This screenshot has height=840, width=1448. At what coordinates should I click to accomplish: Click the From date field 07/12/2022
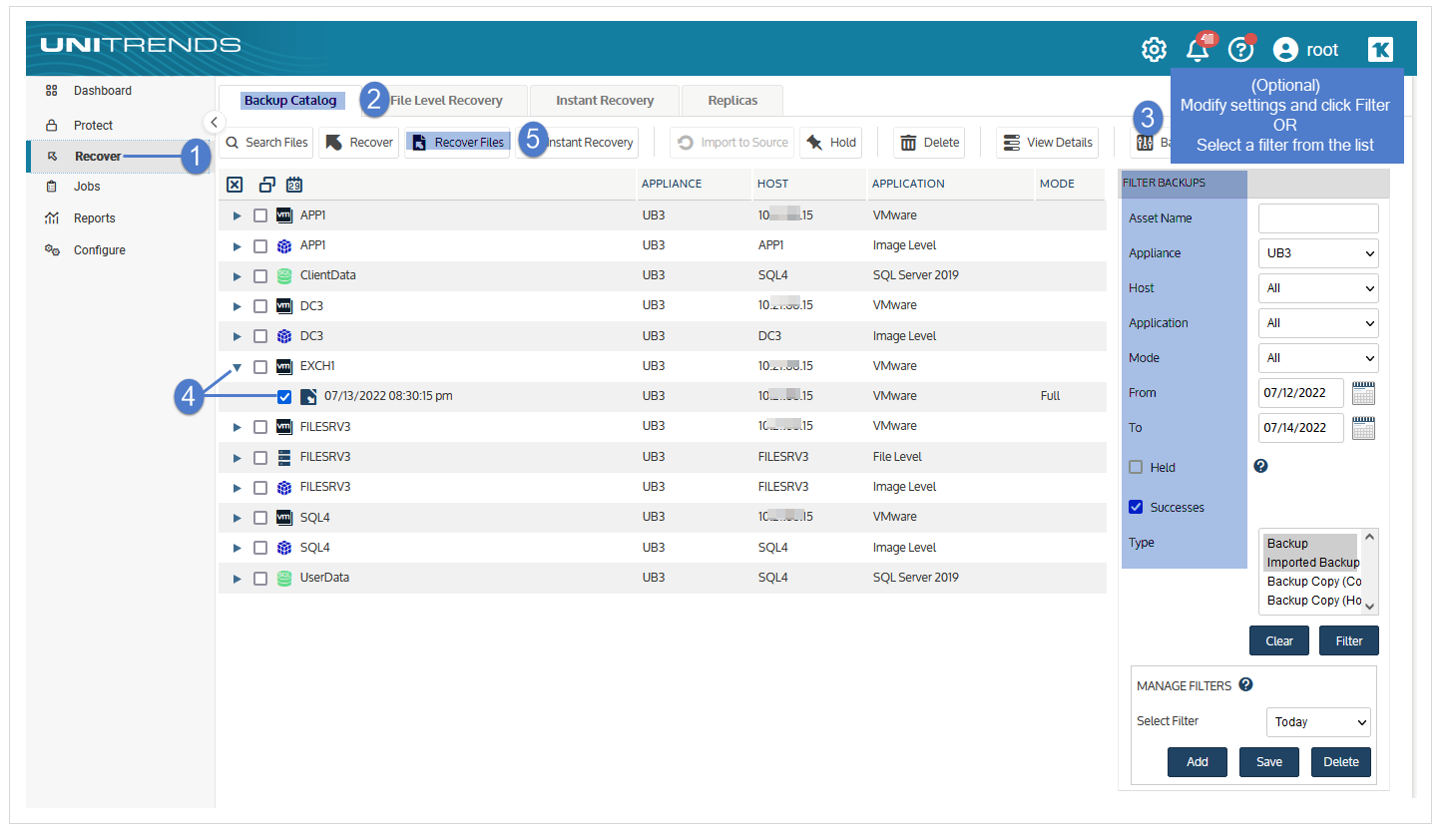coord(1301,393)
